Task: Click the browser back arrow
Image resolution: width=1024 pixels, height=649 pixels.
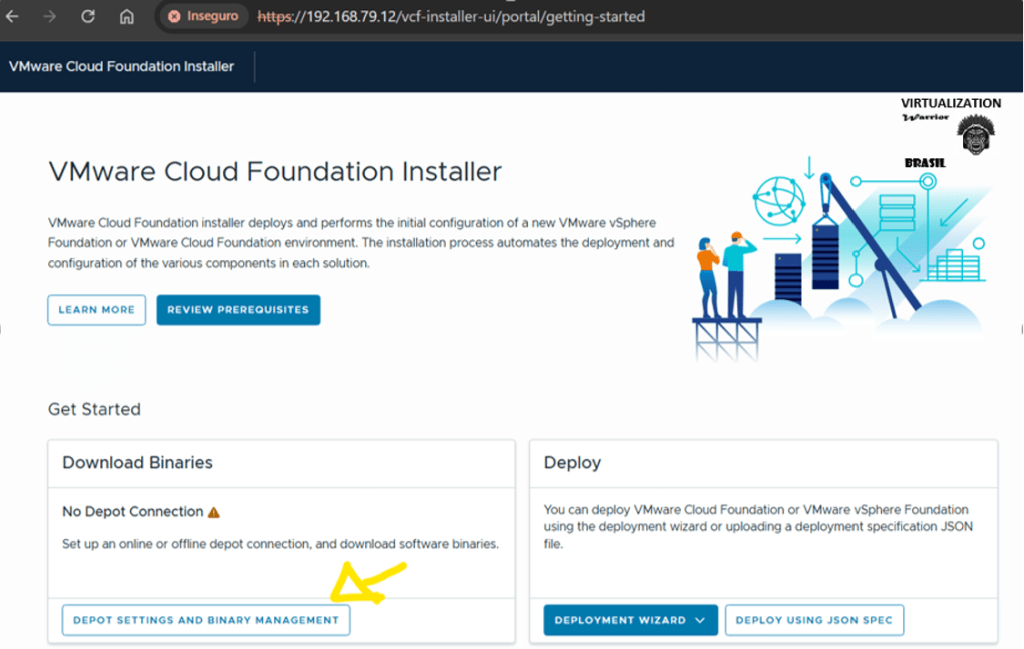Action: pos(13,17)
